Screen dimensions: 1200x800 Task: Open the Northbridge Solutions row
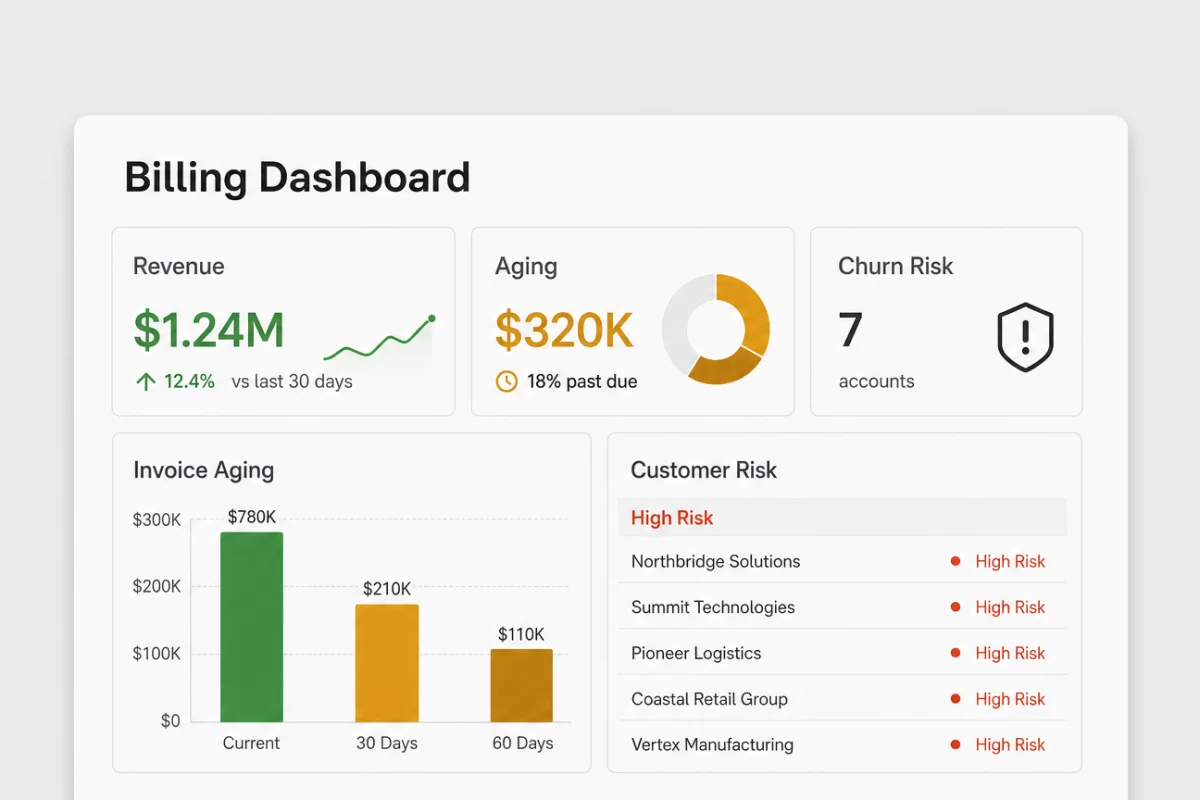pyautogui.click(x=842, y=561)
